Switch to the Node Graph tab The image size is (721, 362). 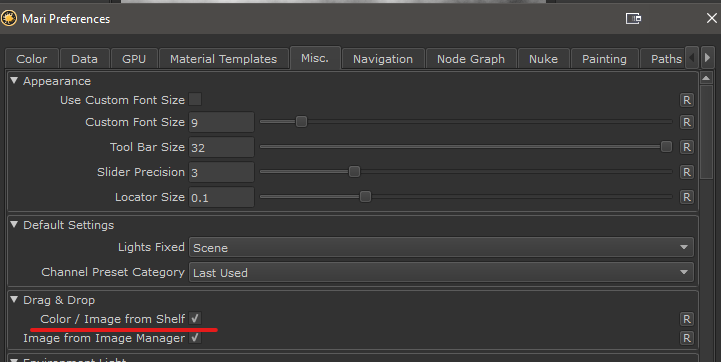471,59
